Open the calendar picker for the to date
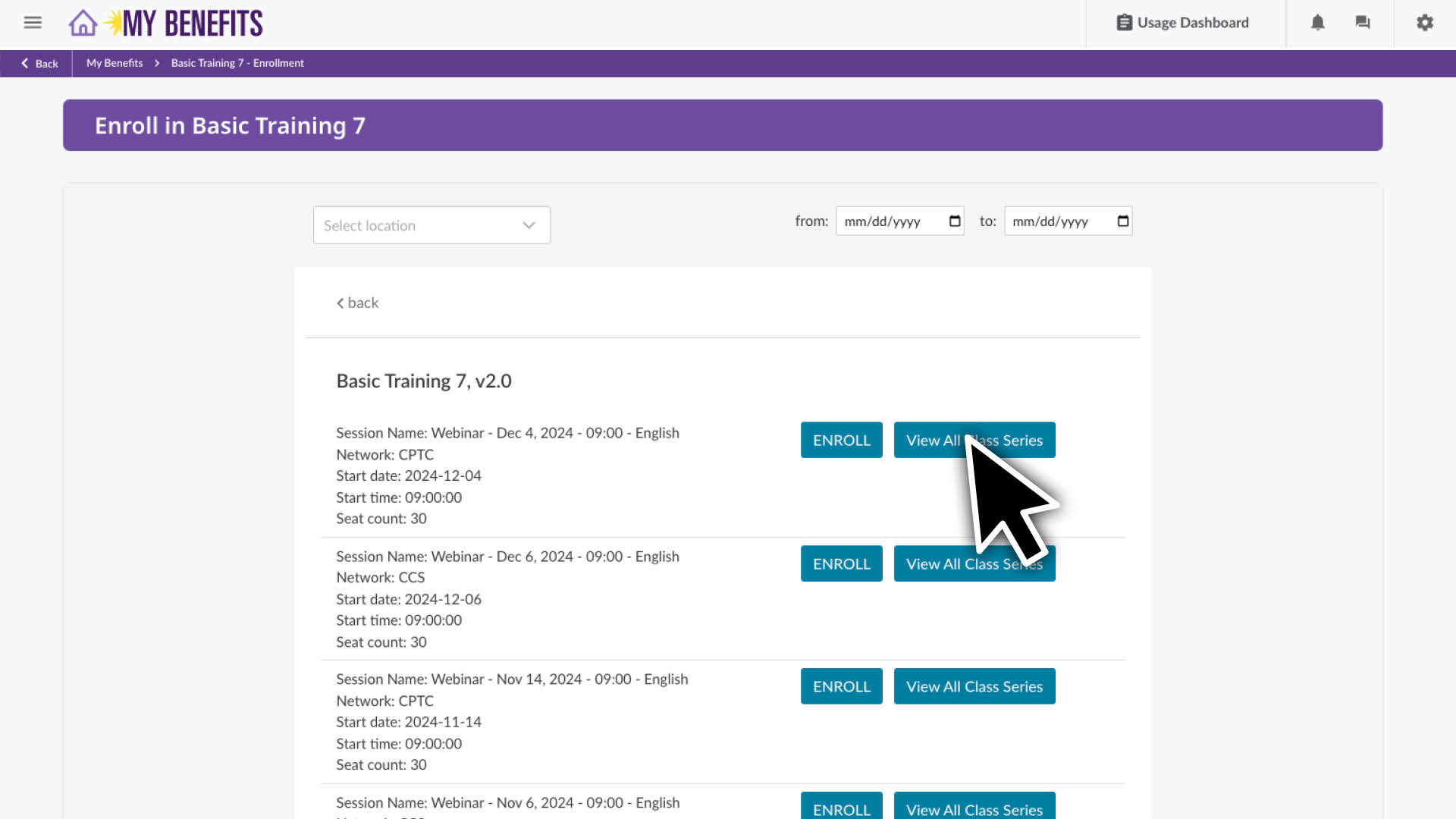 [x=1121, y=221]
